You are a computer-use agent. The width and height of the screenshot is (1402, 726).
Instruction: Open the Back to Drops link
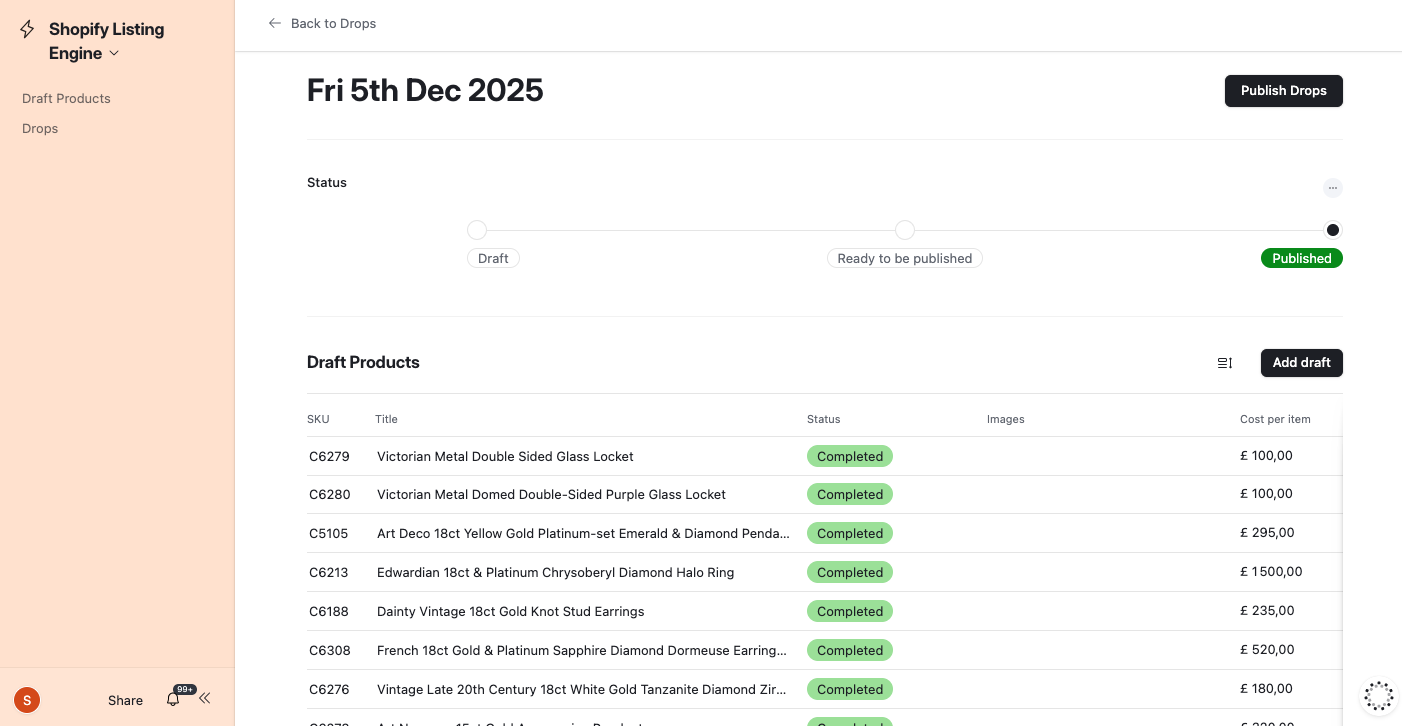pos(333,23)
